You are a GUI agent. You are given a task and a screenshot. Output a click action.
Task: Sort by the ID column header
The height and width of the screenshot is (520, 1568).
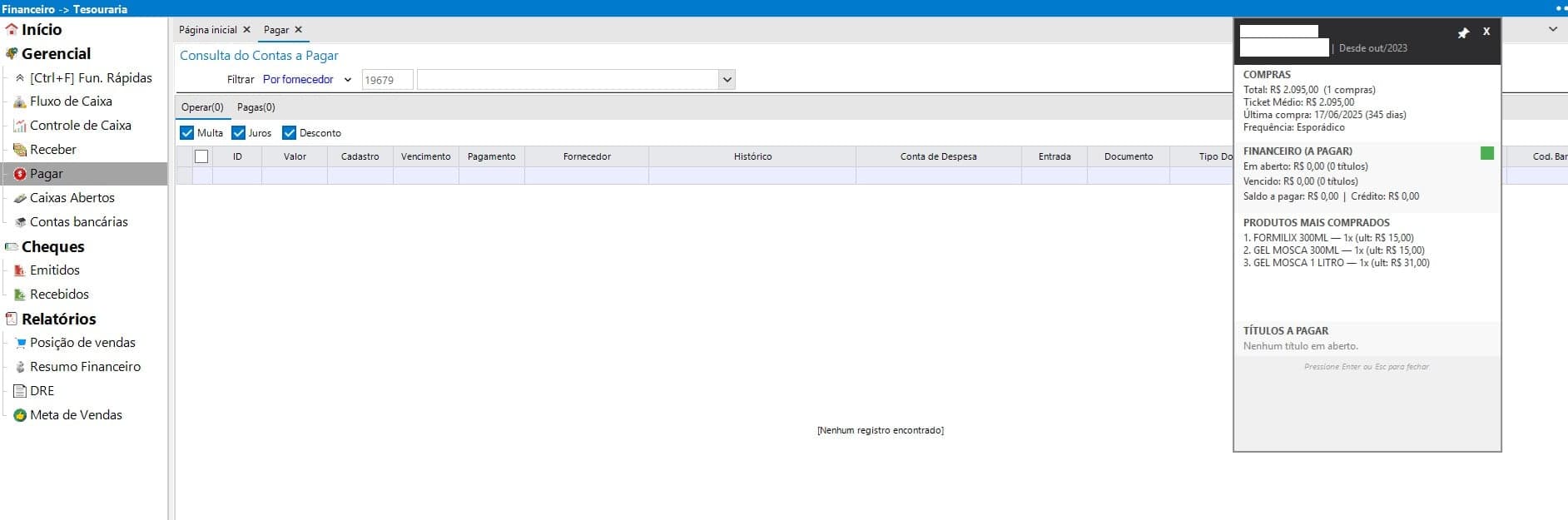point(237,156)
